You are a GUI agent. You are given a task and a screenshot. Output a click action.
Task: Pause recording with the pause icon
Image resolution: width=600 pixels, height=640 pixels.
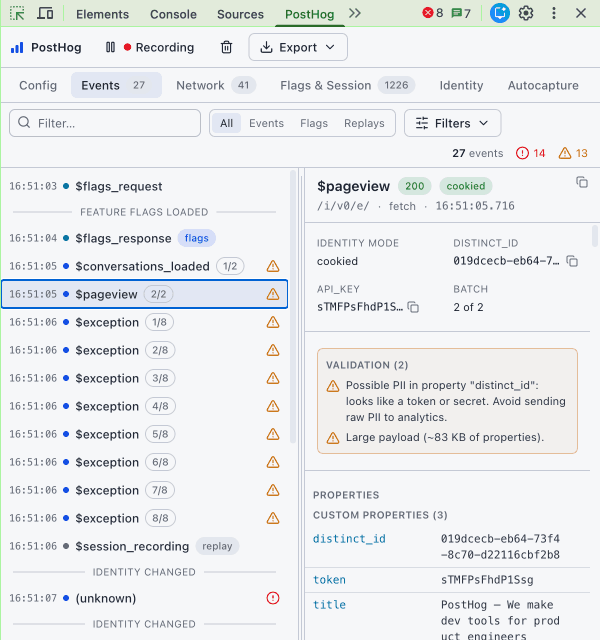[110, 47]
